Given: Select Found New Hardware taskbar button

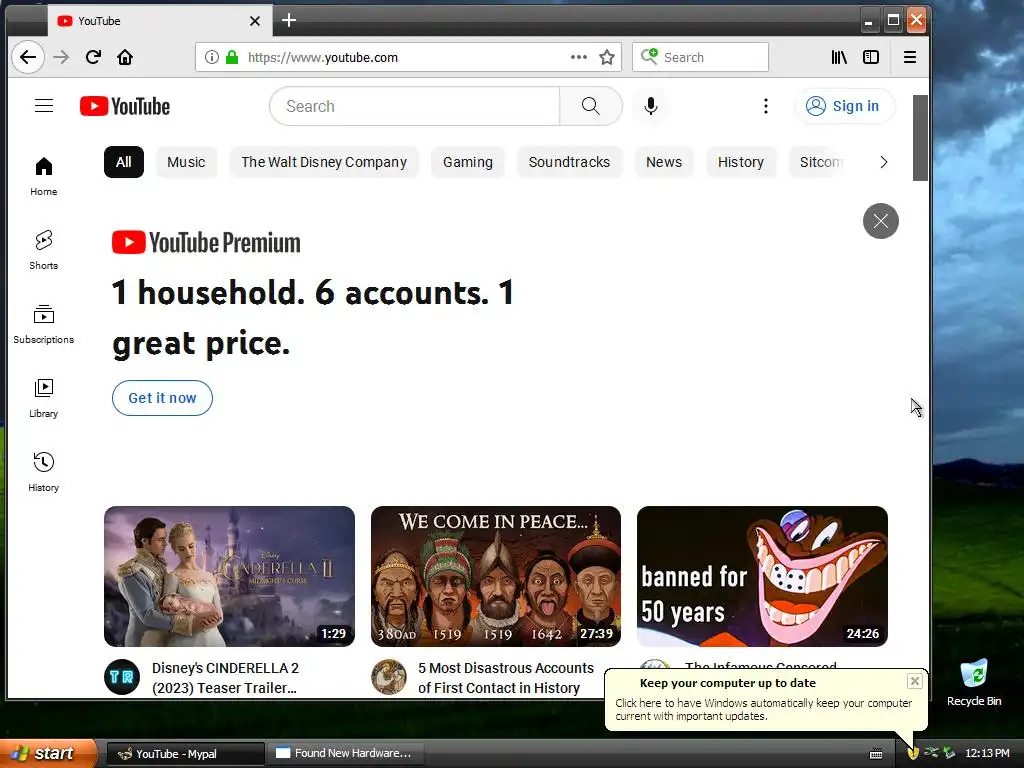Looking at the screenshot, I should pos(346,754).
